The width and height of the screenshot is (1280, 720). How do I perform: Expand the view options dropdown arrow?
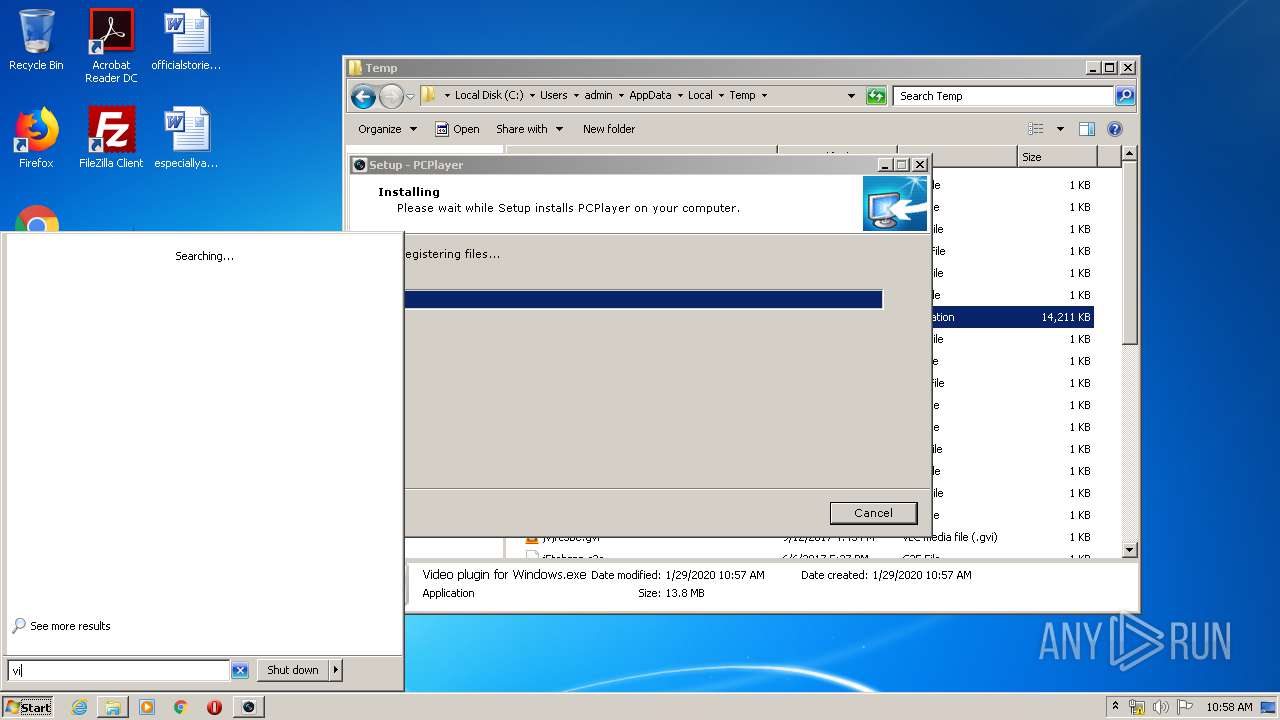coord(1060,129)
